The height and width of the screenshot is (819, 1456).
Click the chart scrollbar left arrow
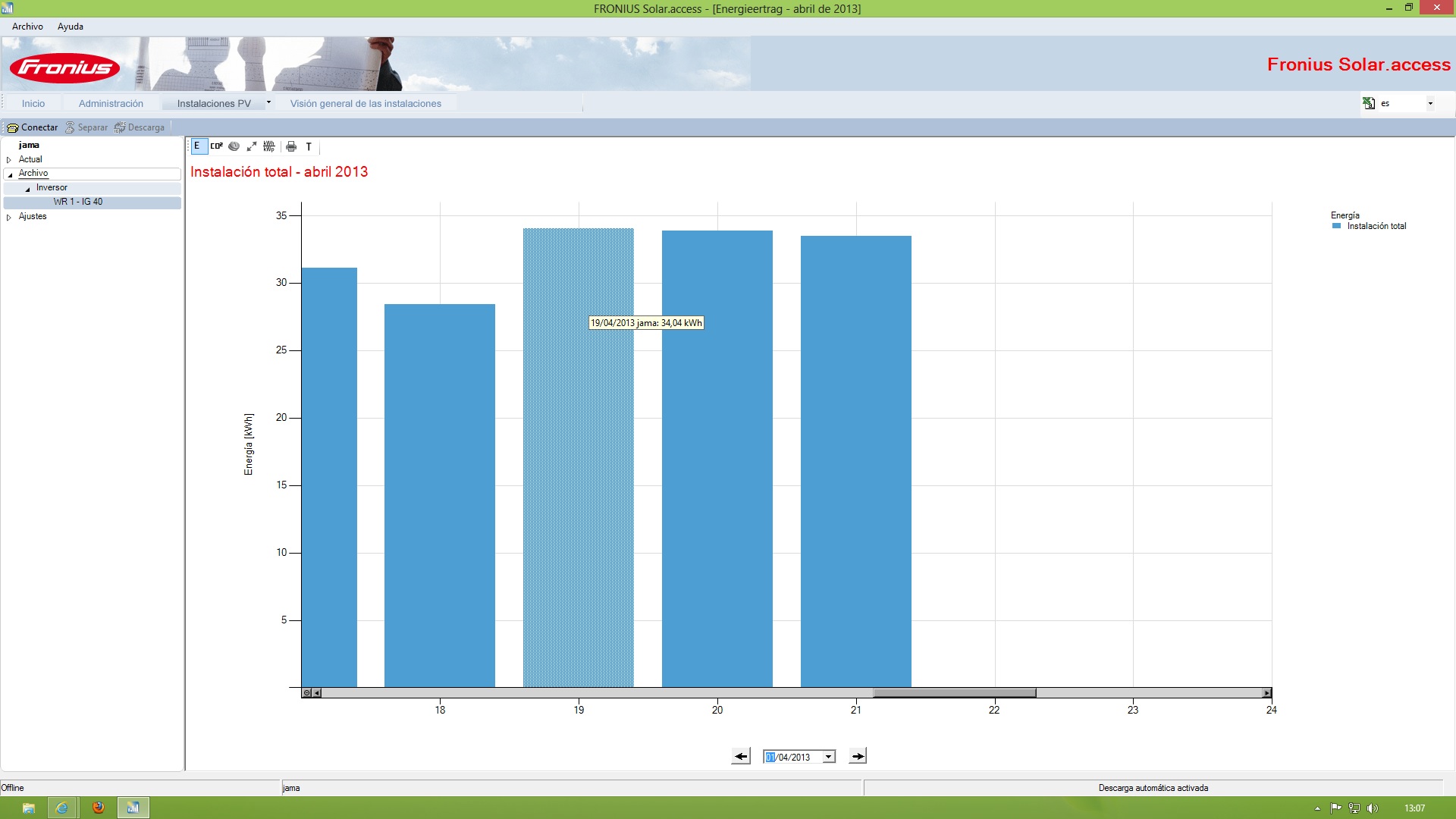(x=317, y=692)
